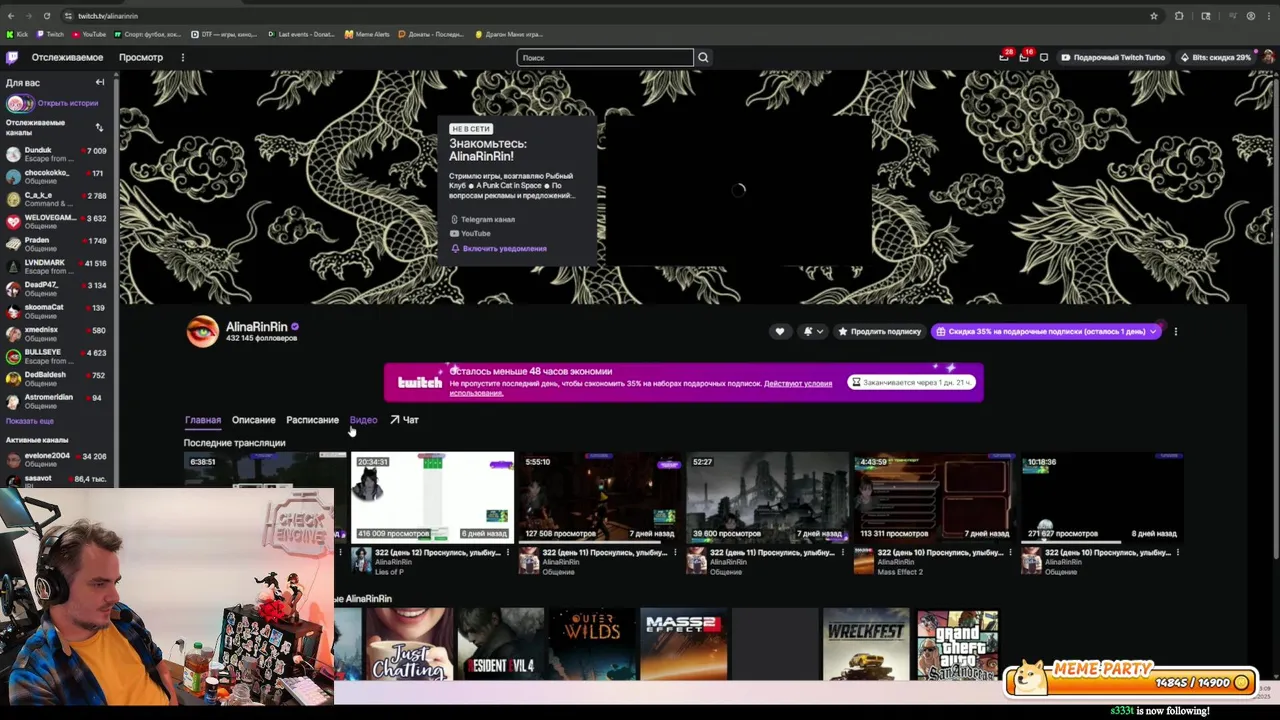Click Bits: скидка 29% button

pyautogui.click(x=1215, y=57)
